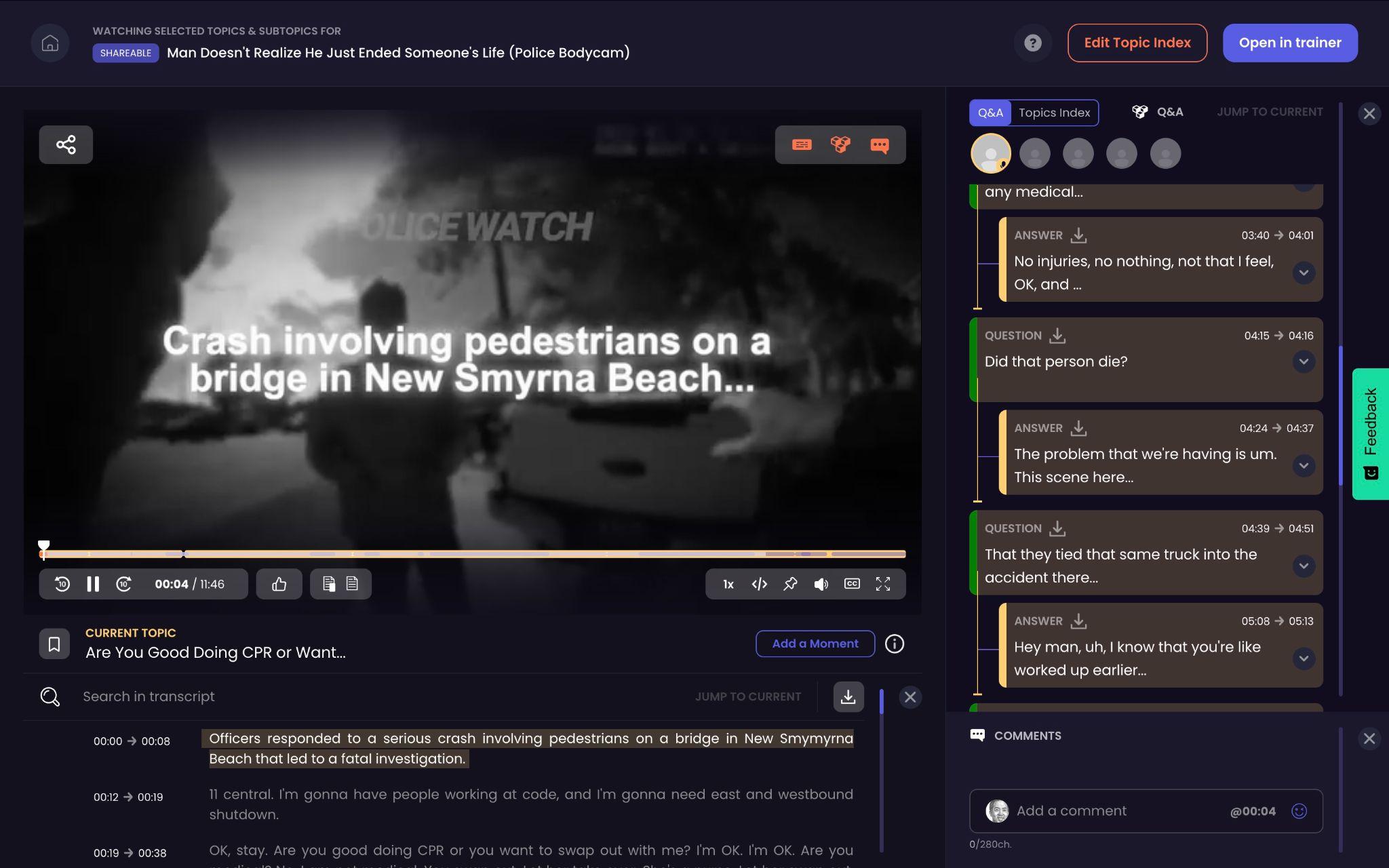1389x868 pixels.
Task: Click Edit Topic Index button
Action: [1137, 43]
